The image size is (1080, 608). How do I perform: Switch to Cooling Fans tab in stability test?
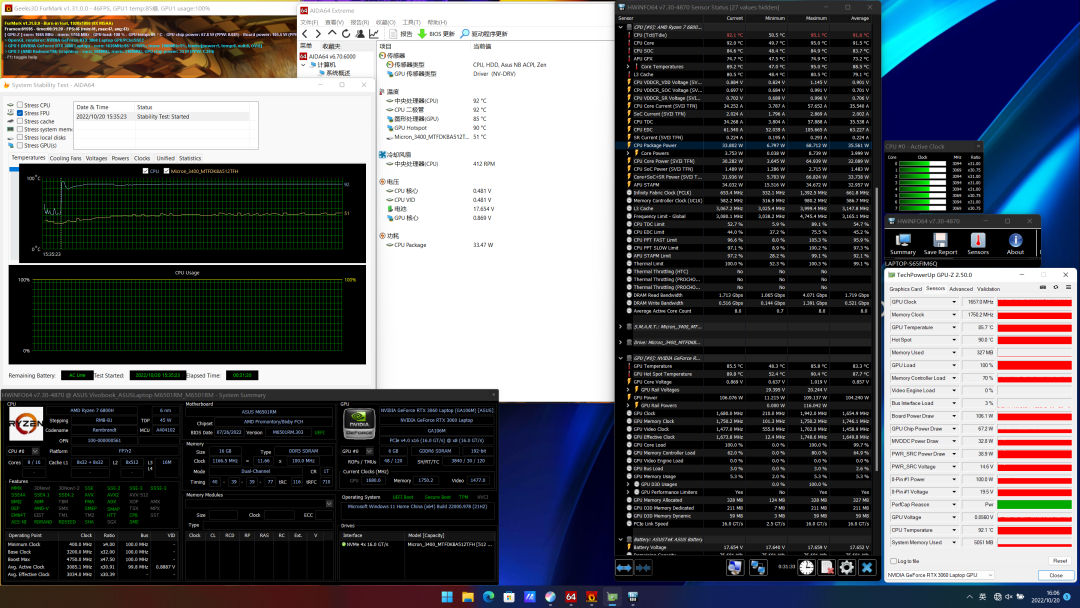click(65, 158)
